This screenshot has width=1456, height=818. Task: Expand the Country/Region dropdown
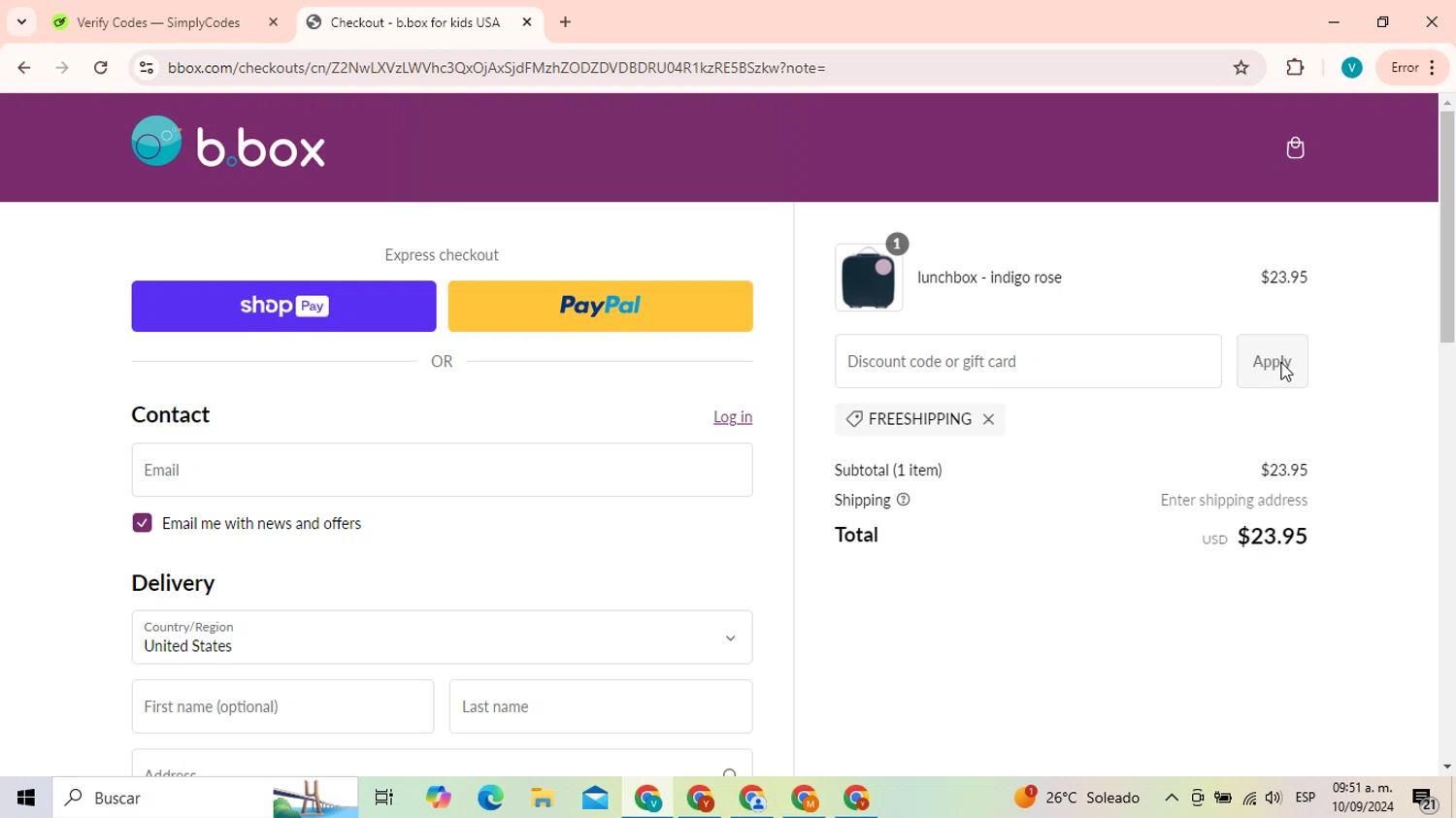point(442,638)
